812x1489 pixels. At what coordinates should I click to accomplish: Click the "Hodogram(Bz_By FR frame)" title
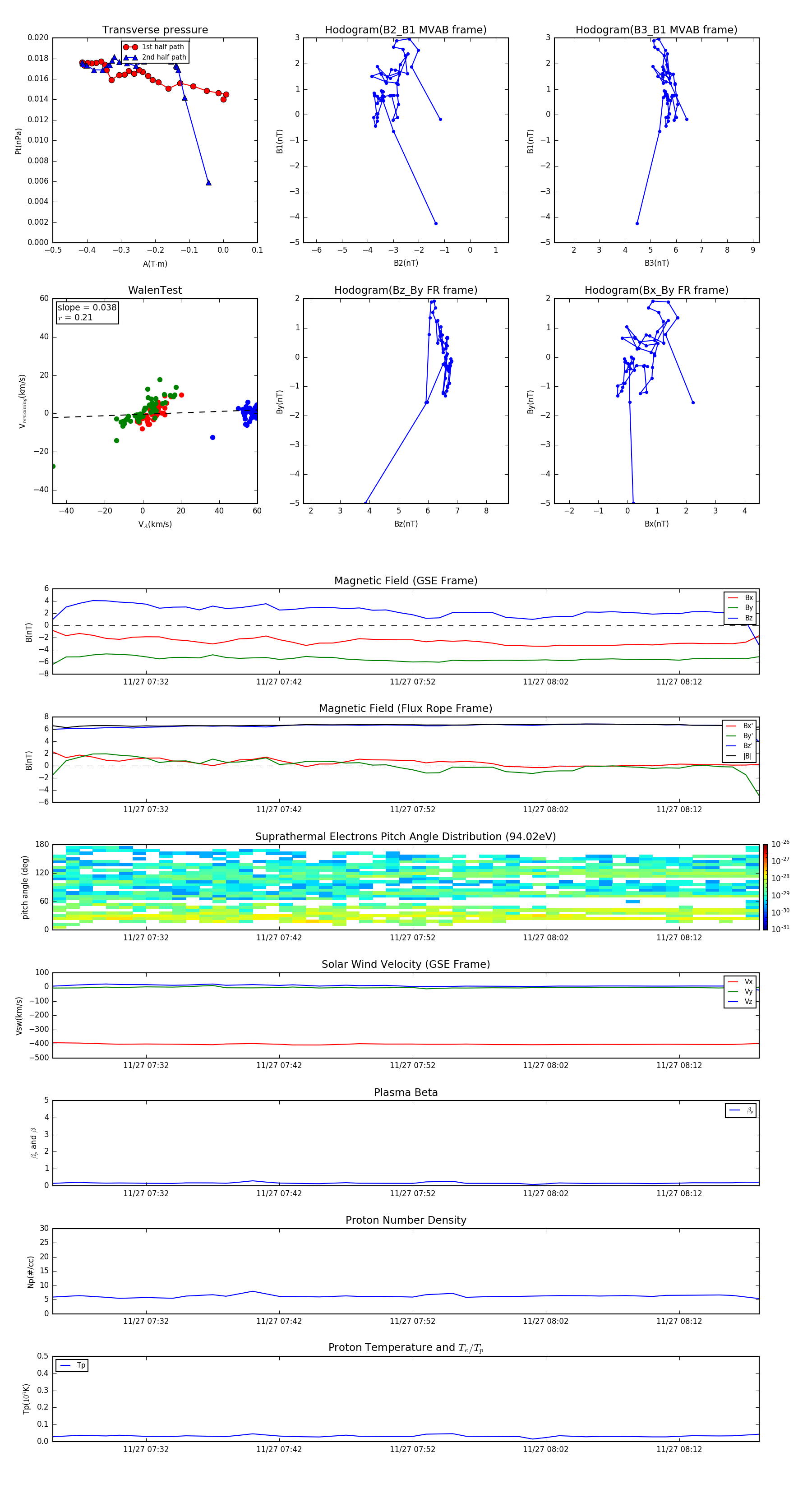(406, 290)
